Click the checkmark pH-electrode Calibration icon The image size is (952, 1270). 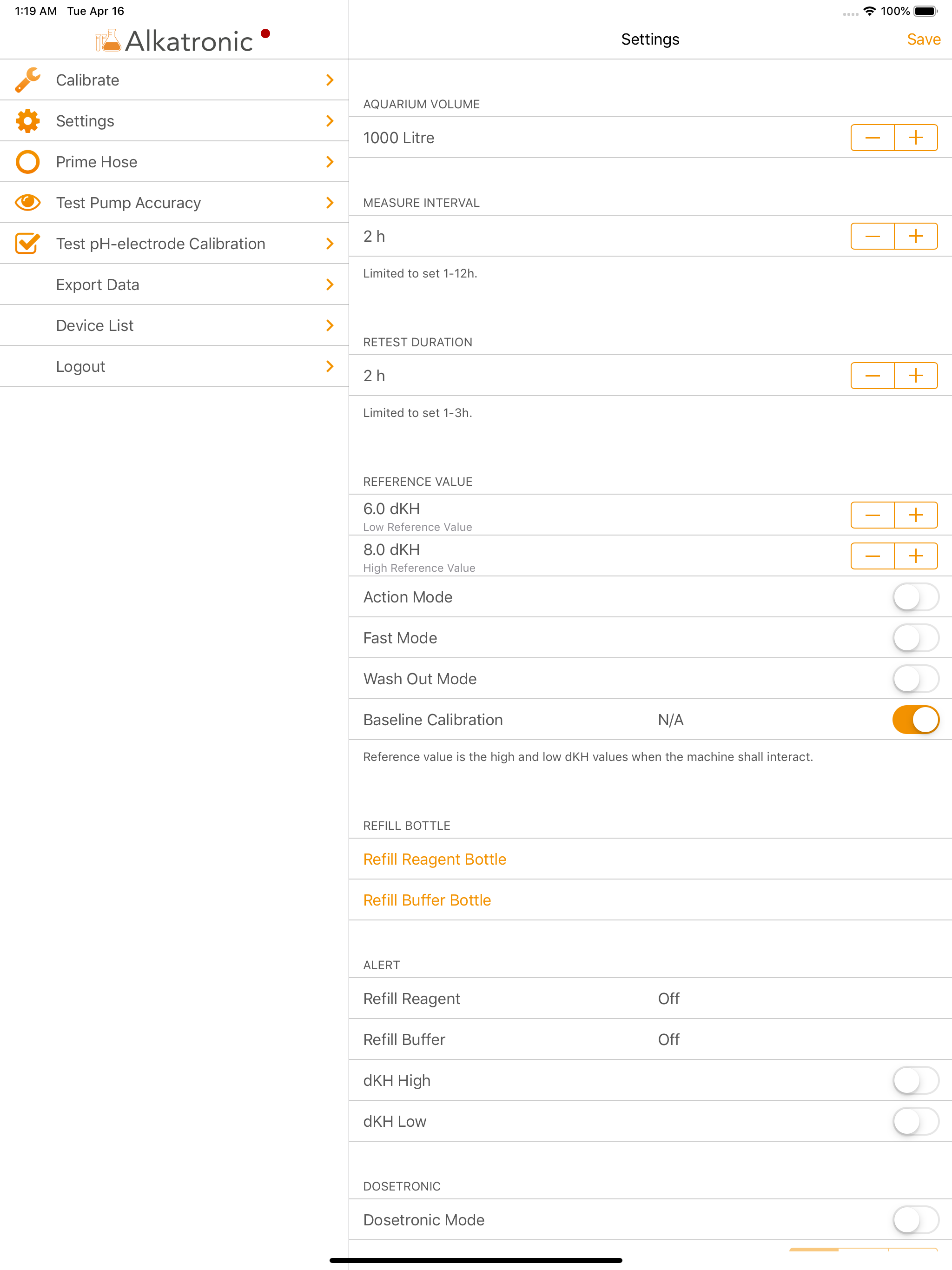(27, 244)
